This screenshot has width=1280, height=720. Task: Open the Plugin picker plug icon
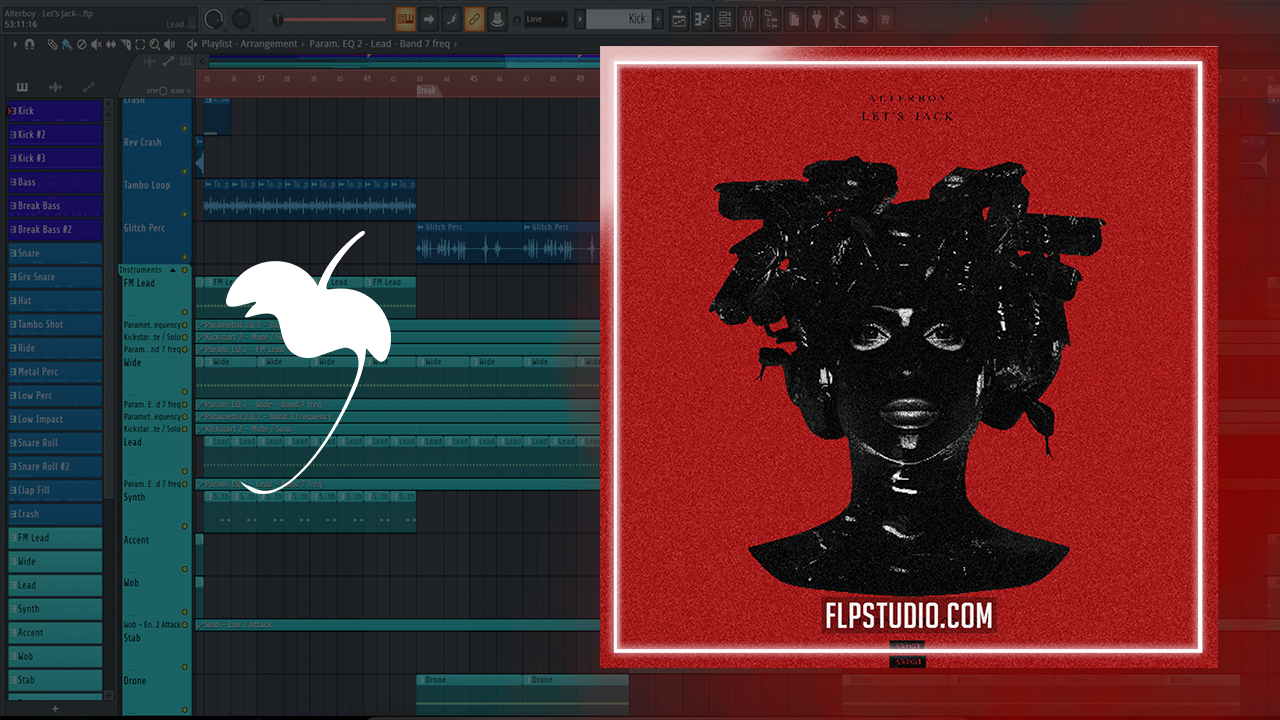816,18
